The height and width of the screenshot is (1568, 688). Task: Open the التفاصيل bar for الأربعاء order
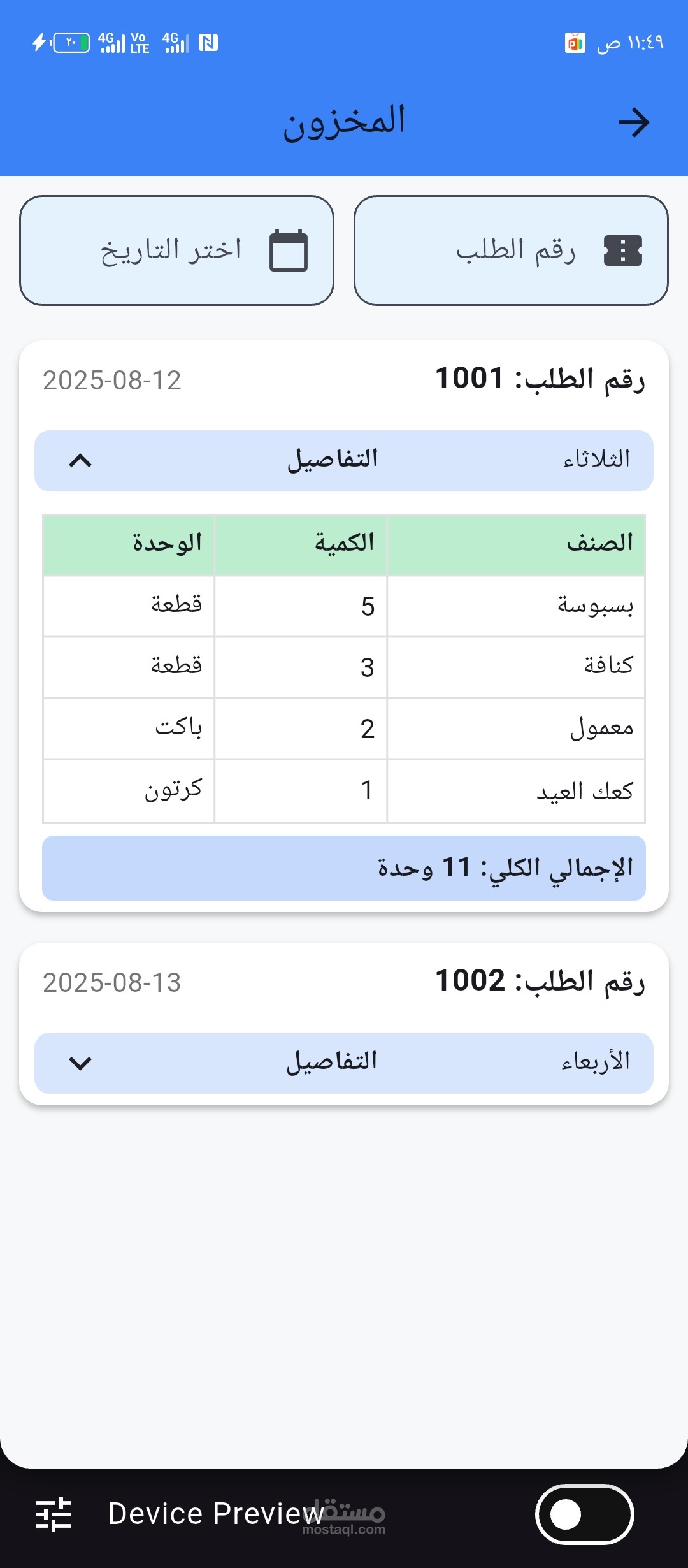(x=344, y=1063)
